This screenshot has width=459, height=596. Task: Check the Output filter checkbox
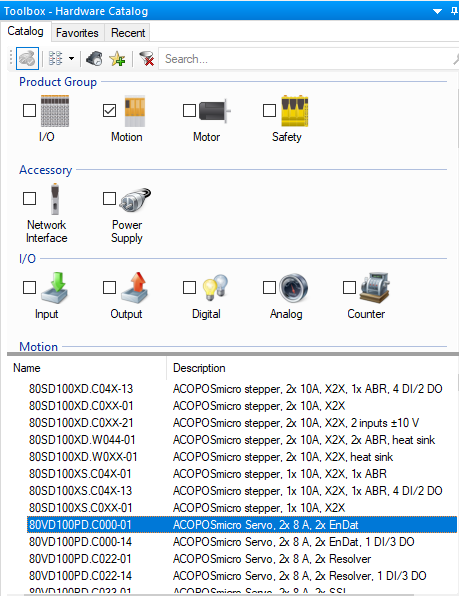coord(109,287)
